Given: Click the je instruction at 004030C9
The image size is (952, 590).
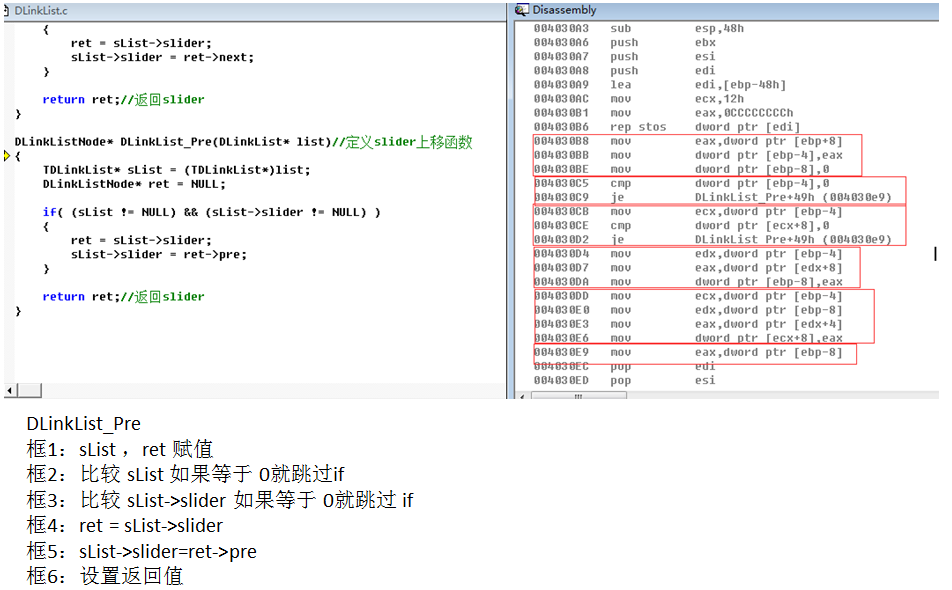Looking at the screenshot, I should click(713, 197).
